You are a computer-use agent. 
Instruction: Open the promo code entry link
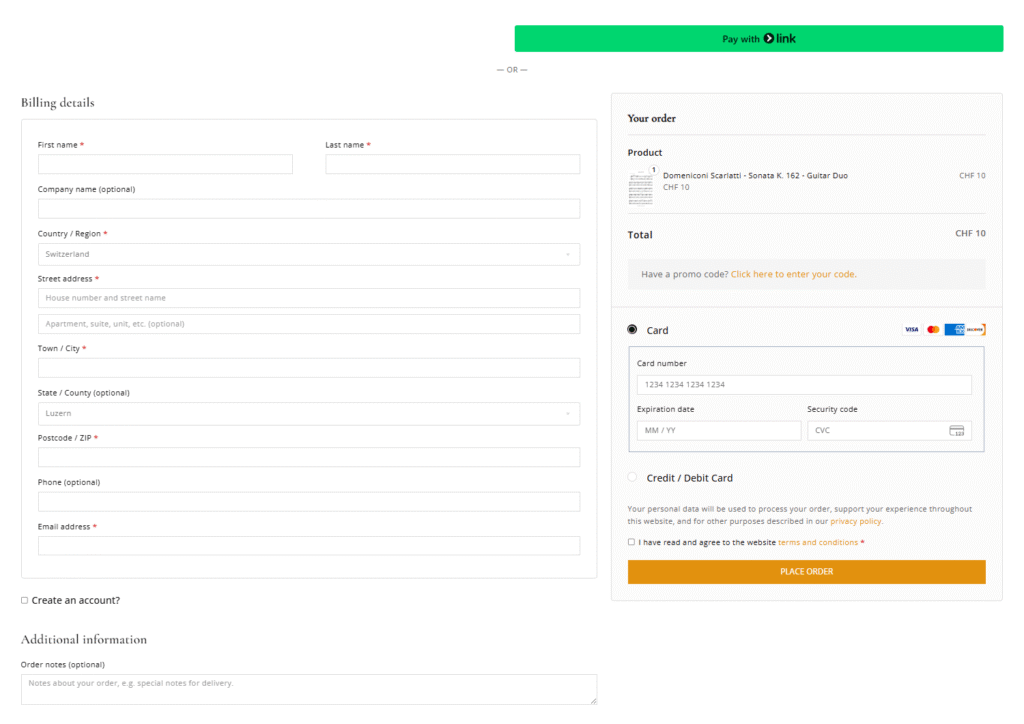pos(793,274)
